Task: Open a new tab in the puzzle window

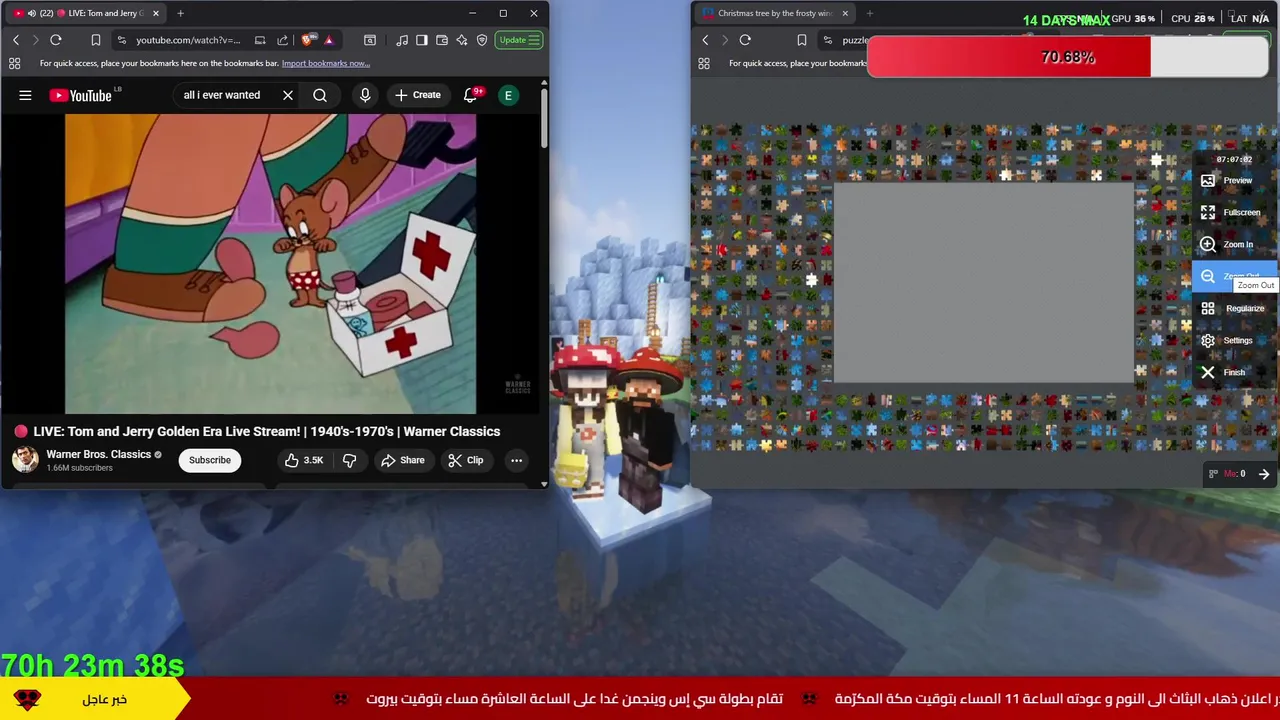Action: [869, 13]
